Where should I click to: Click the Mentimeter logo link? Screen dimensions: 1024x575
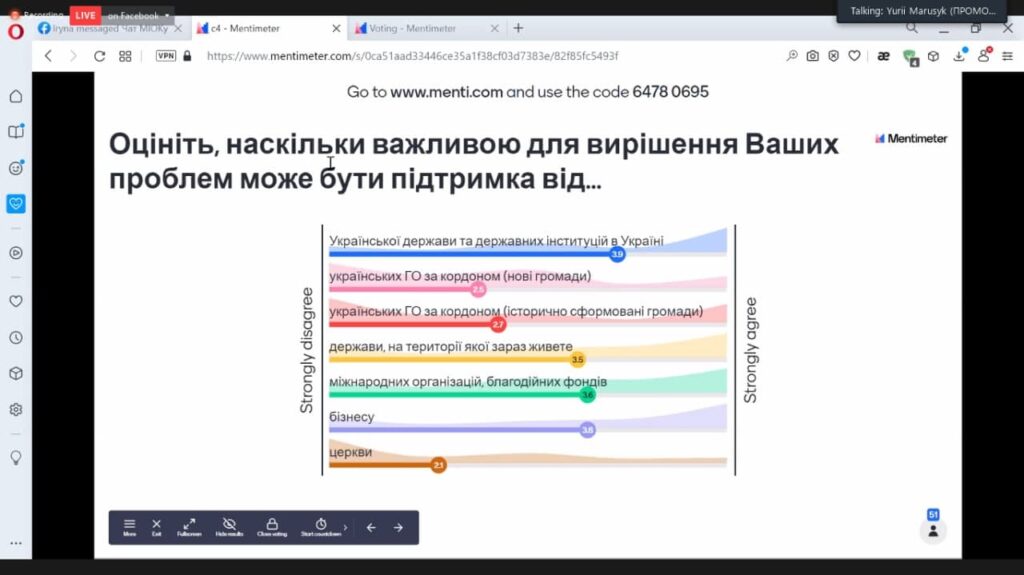pyautogui.click(x=910, y=138)
